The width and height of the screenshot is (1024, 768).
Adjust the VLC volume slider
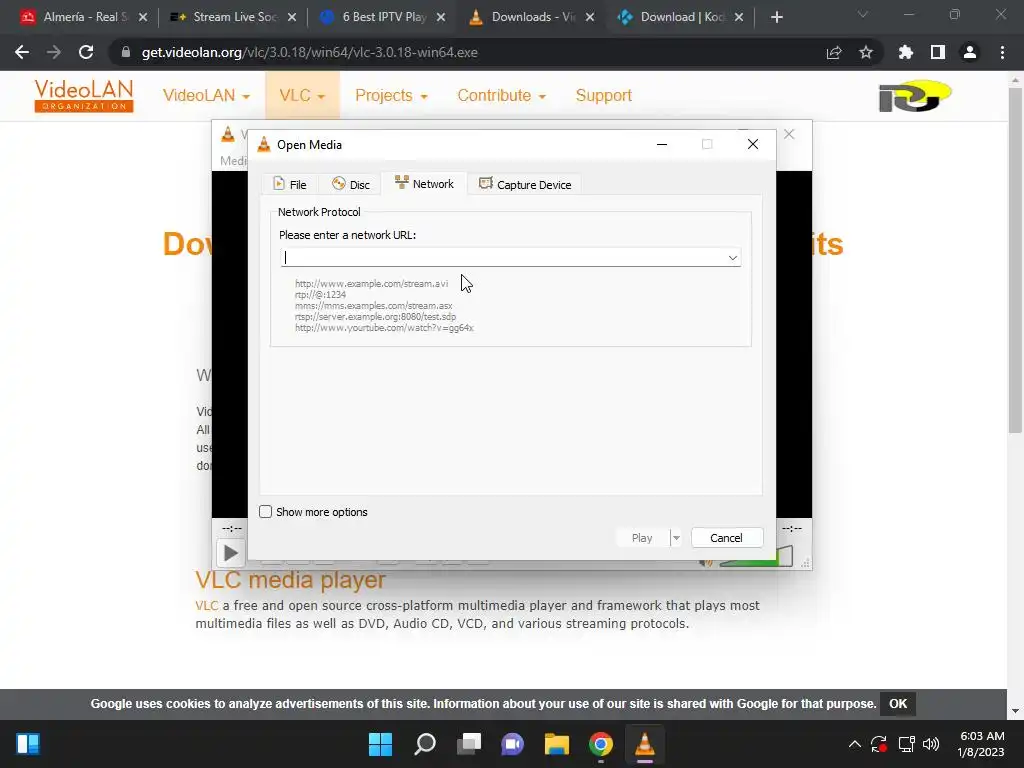point(756,558)
